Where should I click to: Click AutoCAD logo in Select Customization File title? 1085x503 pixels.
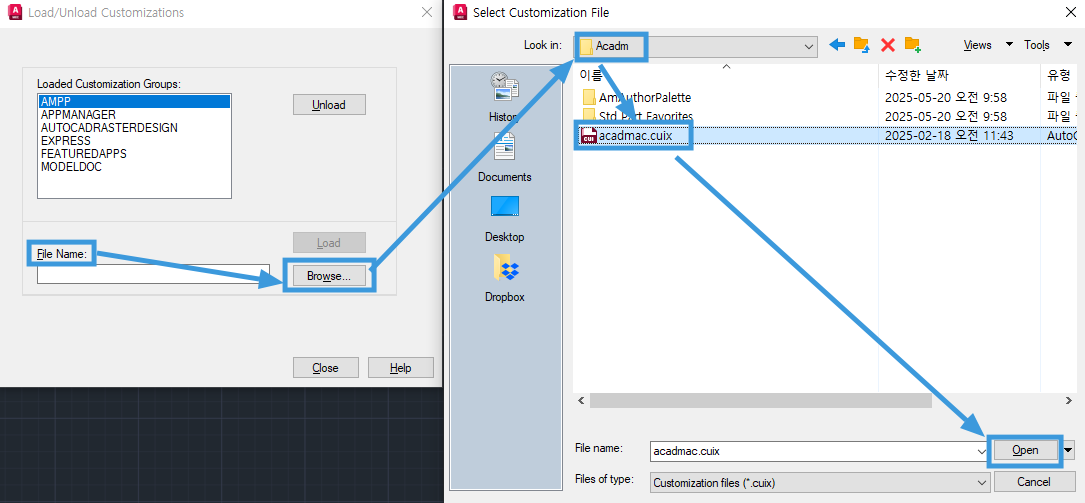point(459,12)
